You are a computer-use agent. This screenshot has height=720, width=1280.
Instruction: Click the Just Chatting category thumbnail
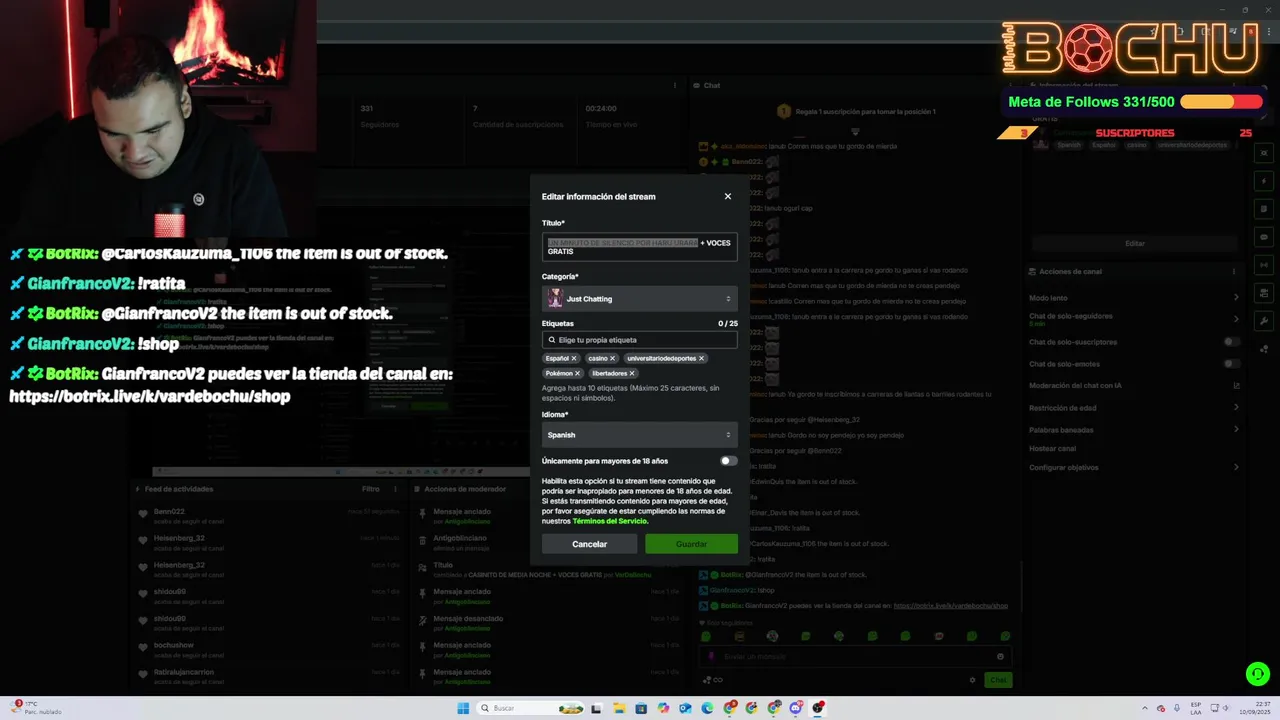click(555, 299)
